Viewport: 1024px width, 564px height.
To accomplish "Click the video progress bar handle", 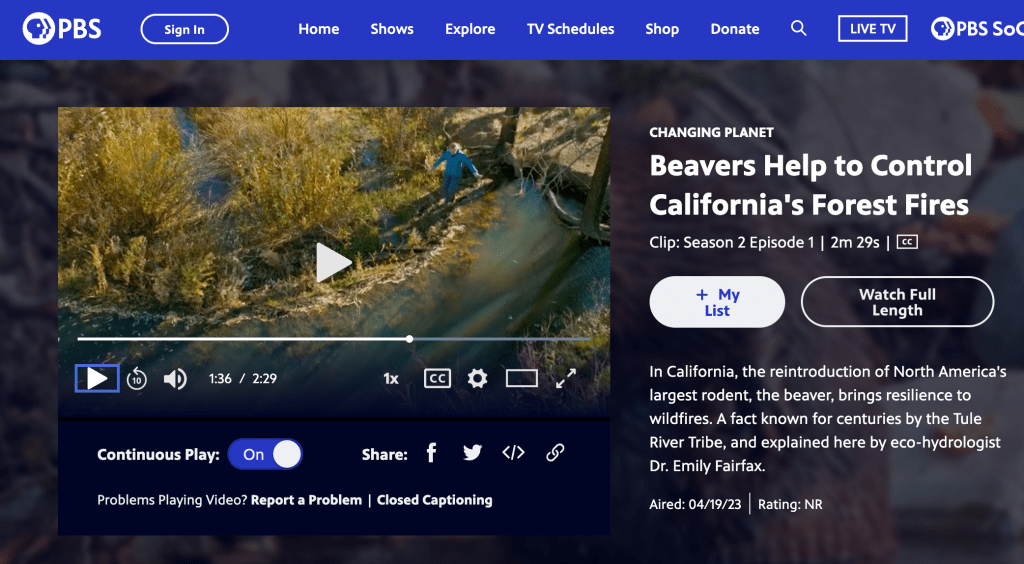I will coord(410,339).
